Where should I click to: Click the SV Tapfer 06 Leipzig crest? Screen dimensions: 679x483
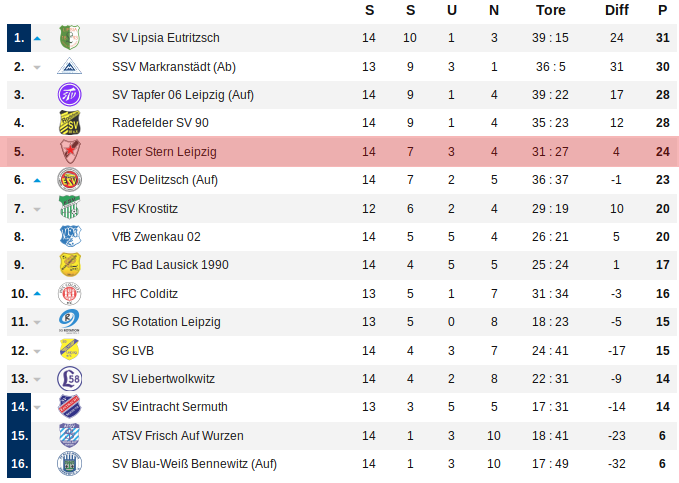69,95
